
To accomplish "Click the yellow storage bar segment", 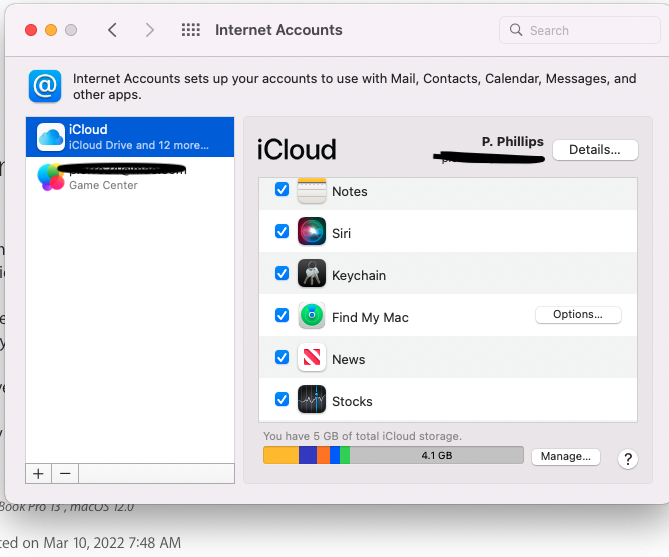I will point(281,455).
